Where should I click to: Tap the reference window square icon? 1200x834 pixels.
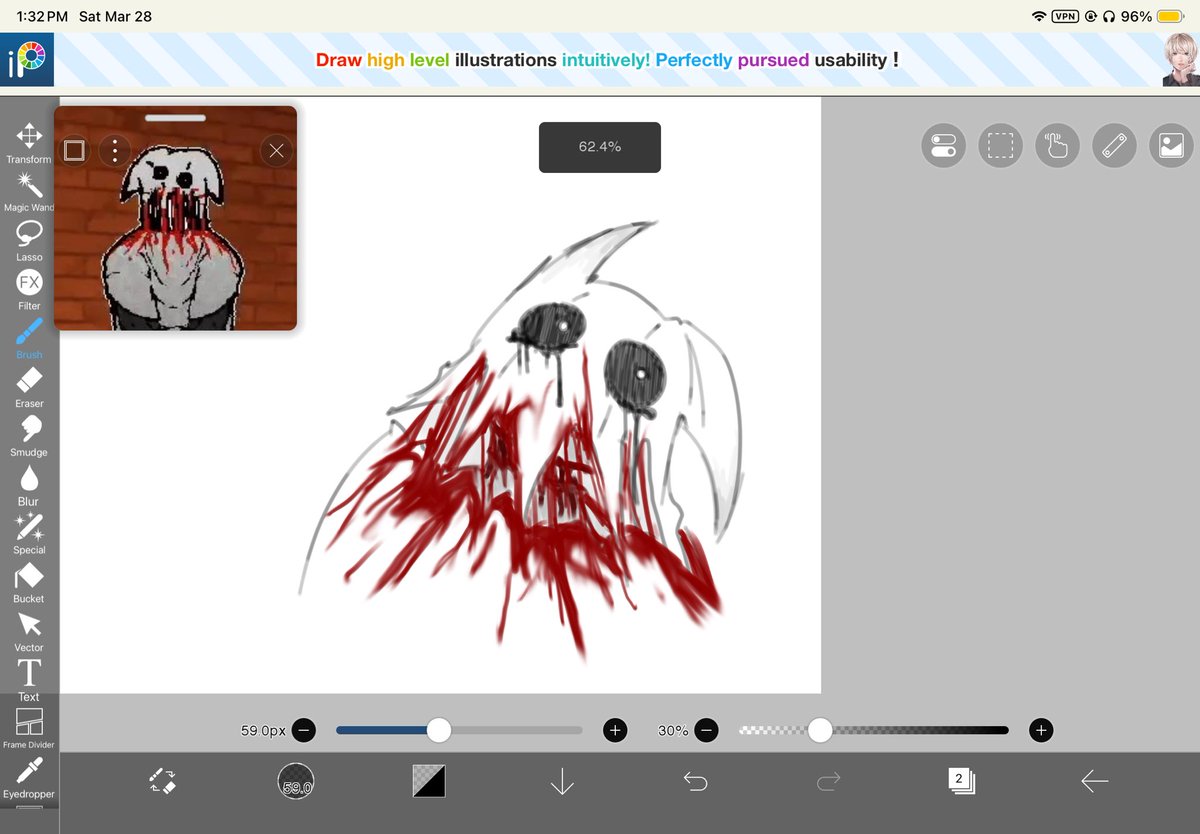pos(74,151)
